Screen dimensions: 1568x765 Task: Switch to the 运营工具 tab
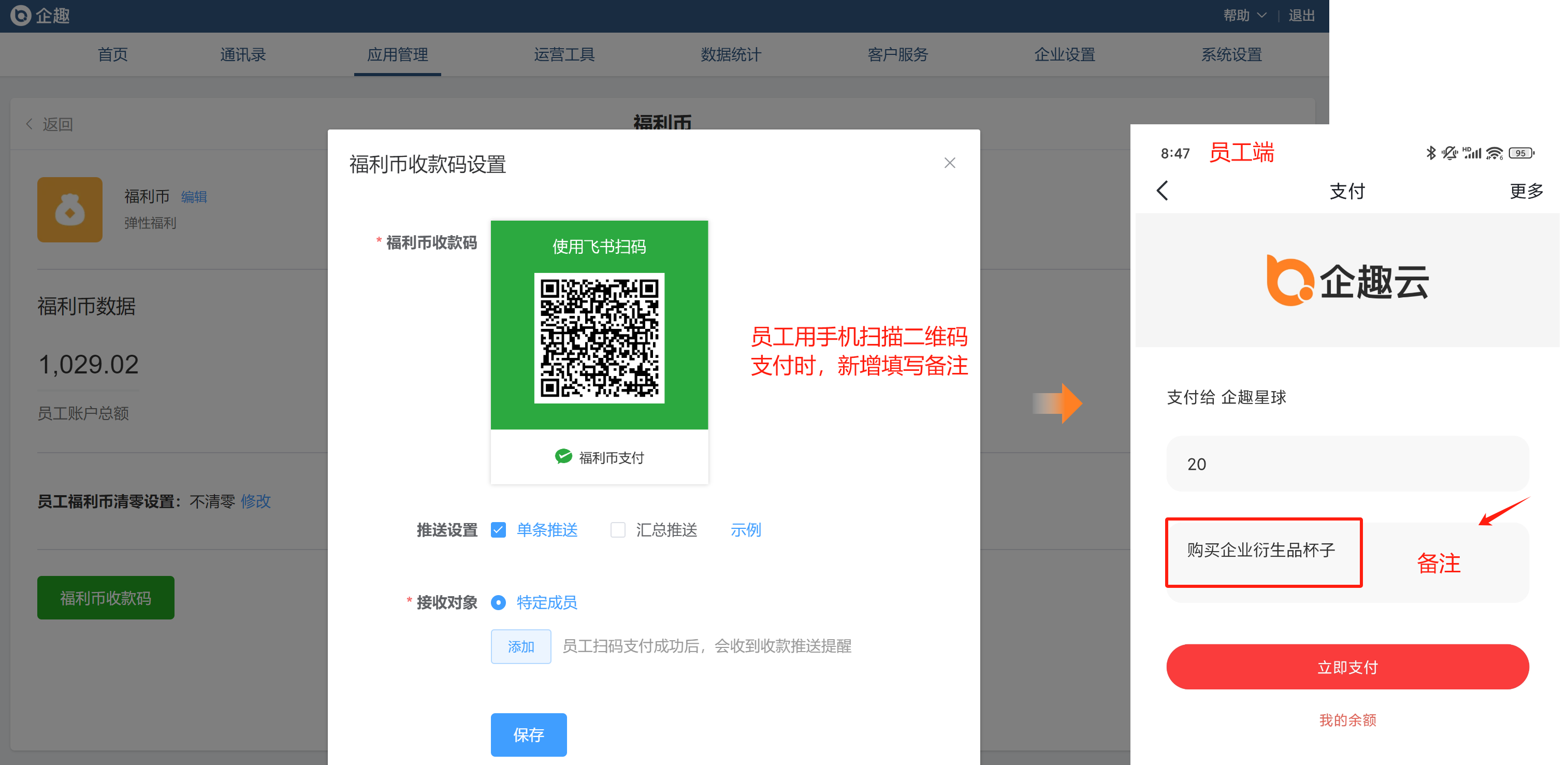pyautogui.click(x=563, y=55)
